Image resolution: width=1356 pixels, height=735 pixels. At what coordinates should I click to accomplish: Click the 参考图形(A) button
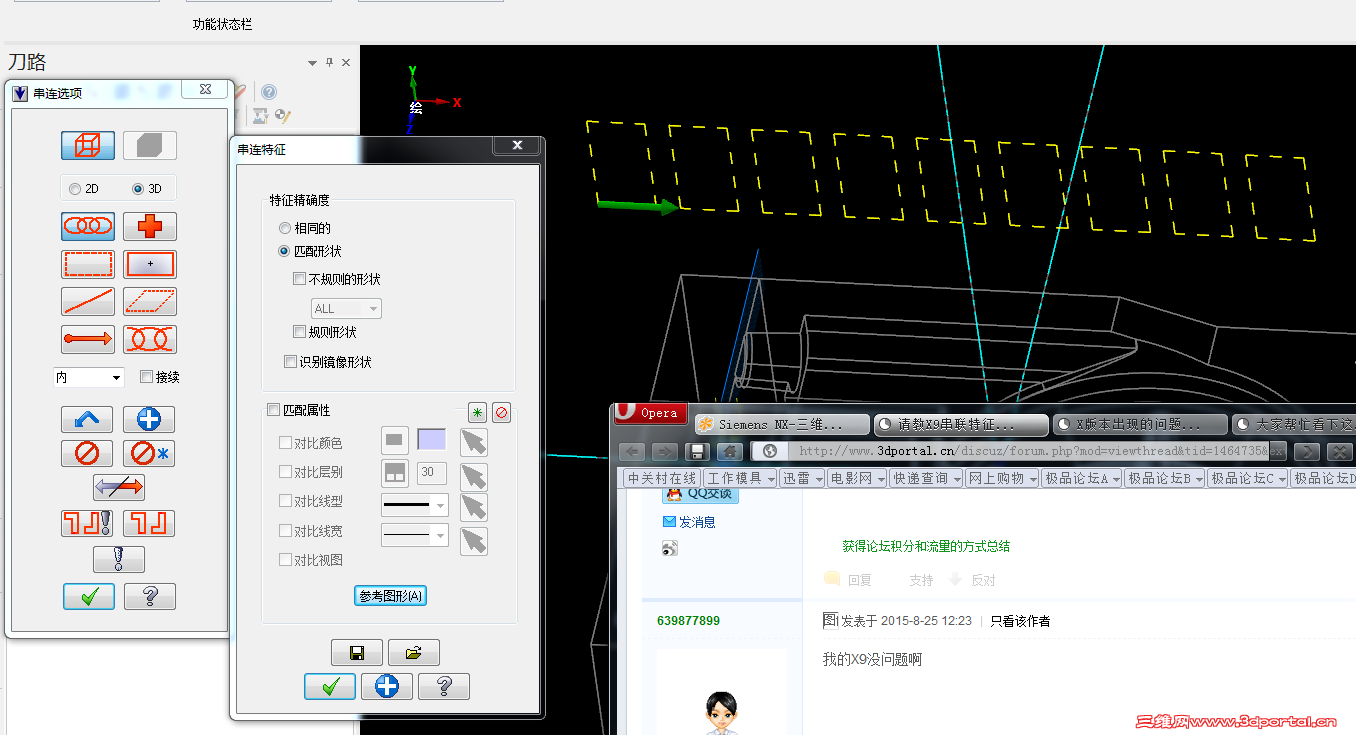coord(391,596)
